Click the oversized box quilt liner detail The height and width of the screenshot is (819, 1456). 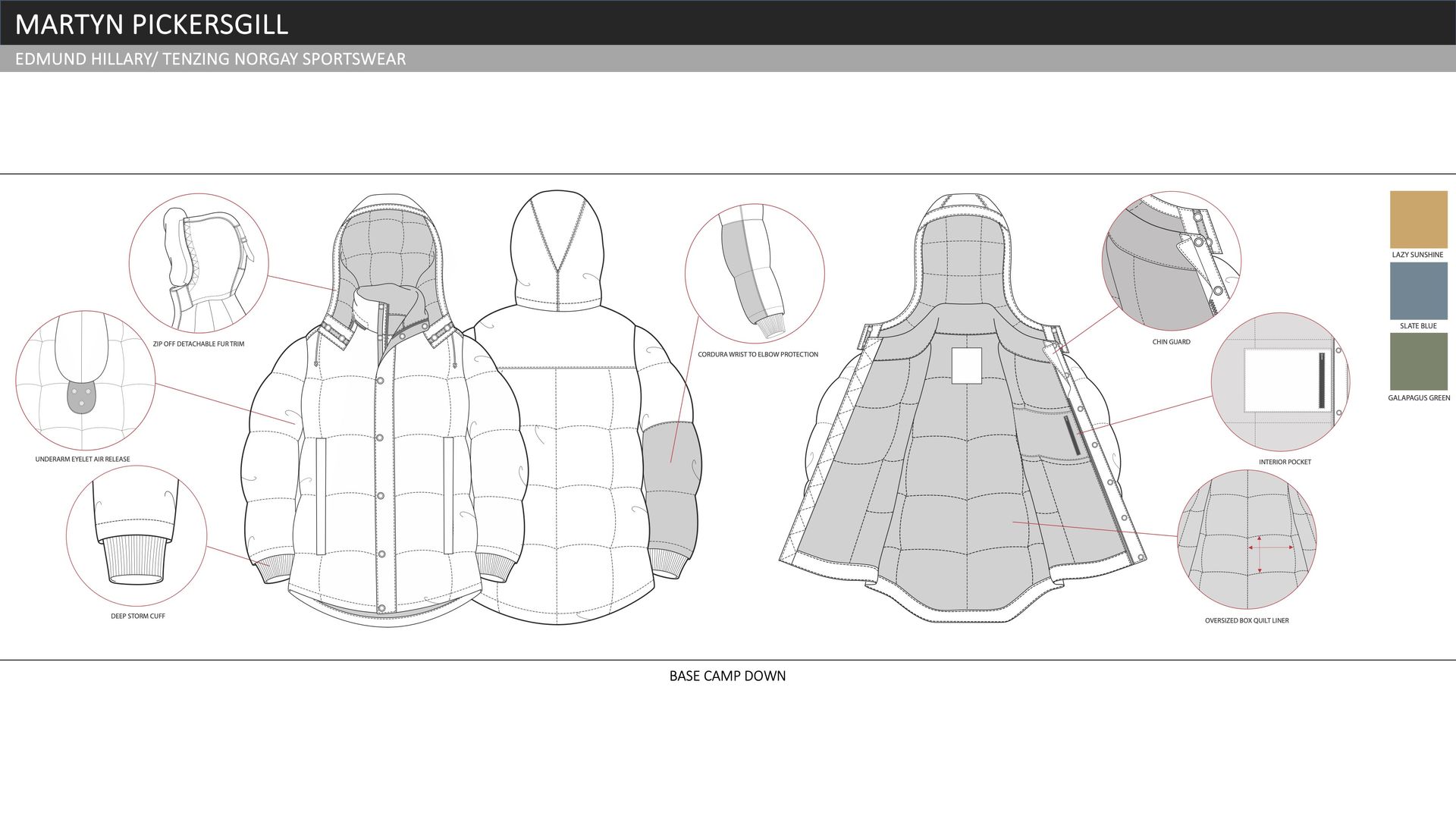[1247, 539]
